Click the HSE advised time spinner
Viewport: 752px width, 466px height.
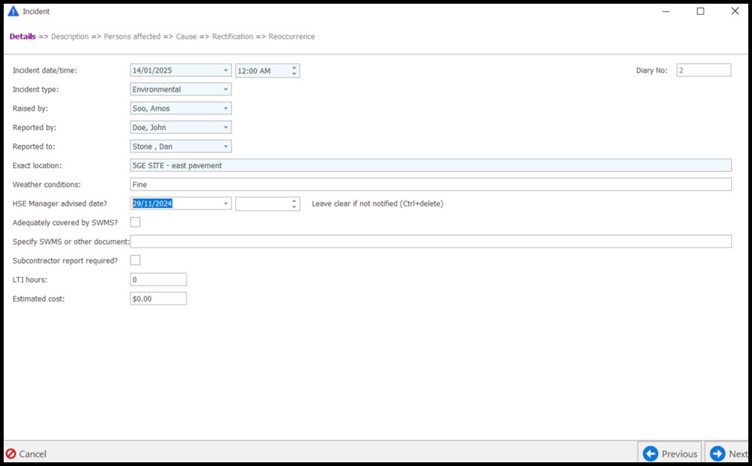click(293, 204)
